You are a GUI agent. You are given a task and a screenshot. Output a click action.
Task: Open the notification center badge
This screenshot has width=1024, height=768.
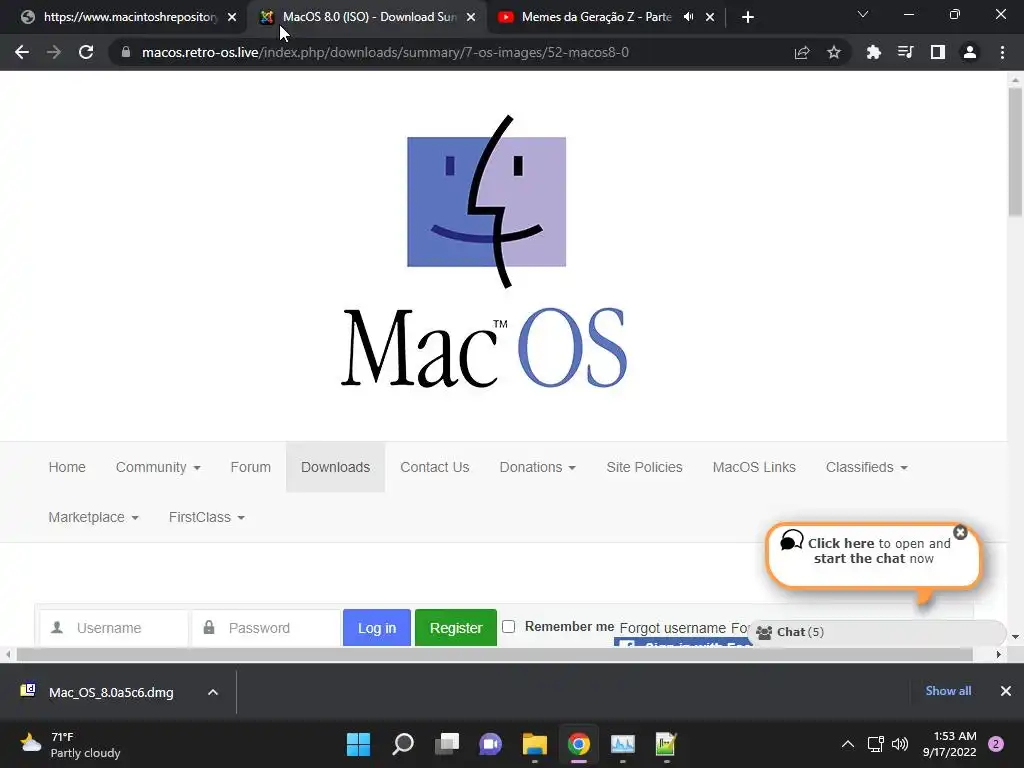click(996, 744)
